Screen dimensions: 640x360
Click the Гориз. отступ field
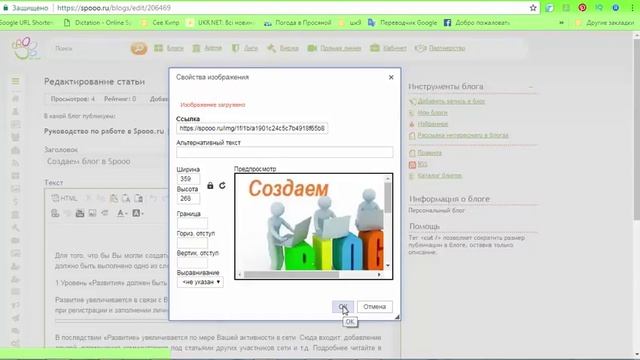[x=192, y=242]
